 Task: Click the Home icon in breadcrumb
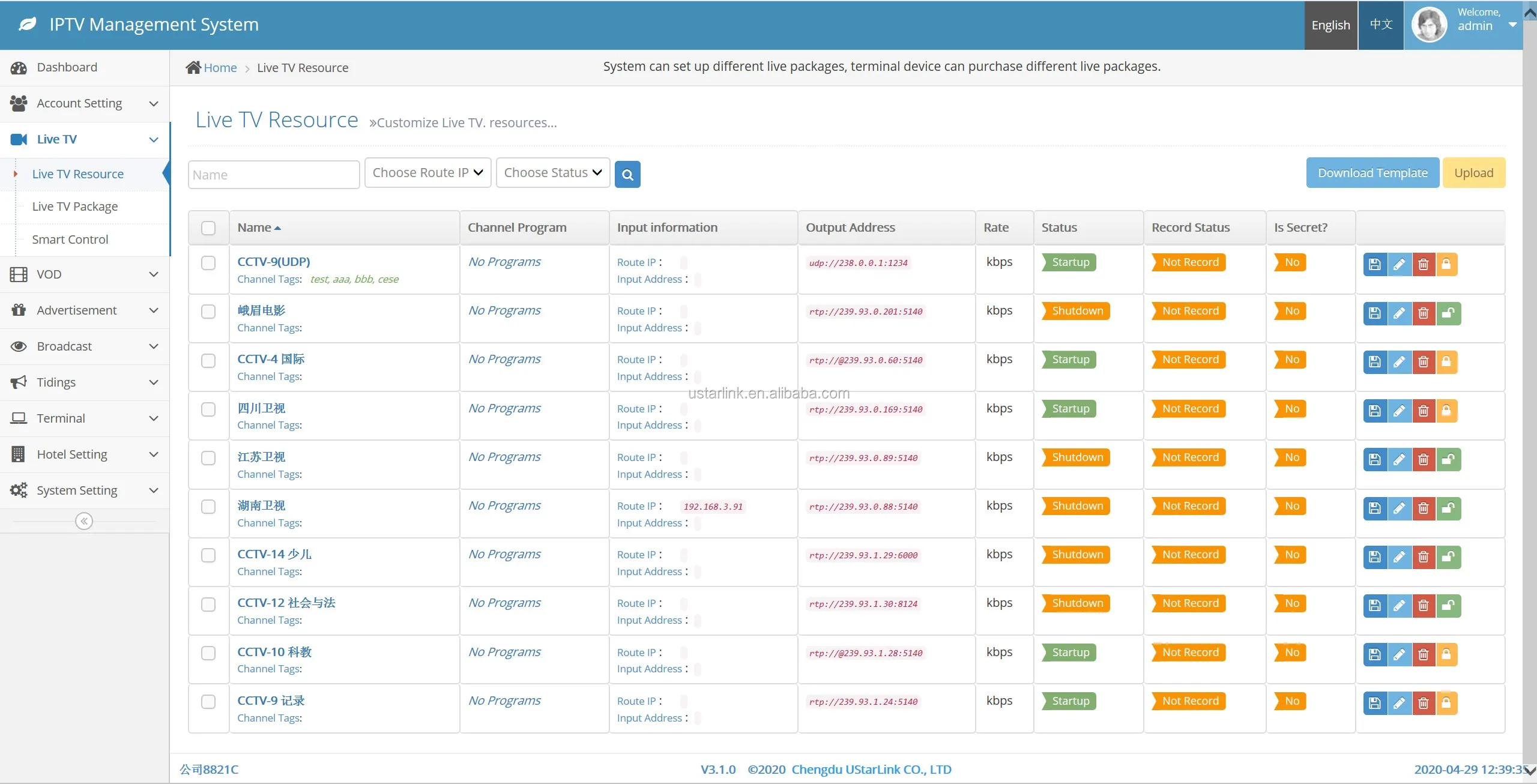[x=193, y=67]
